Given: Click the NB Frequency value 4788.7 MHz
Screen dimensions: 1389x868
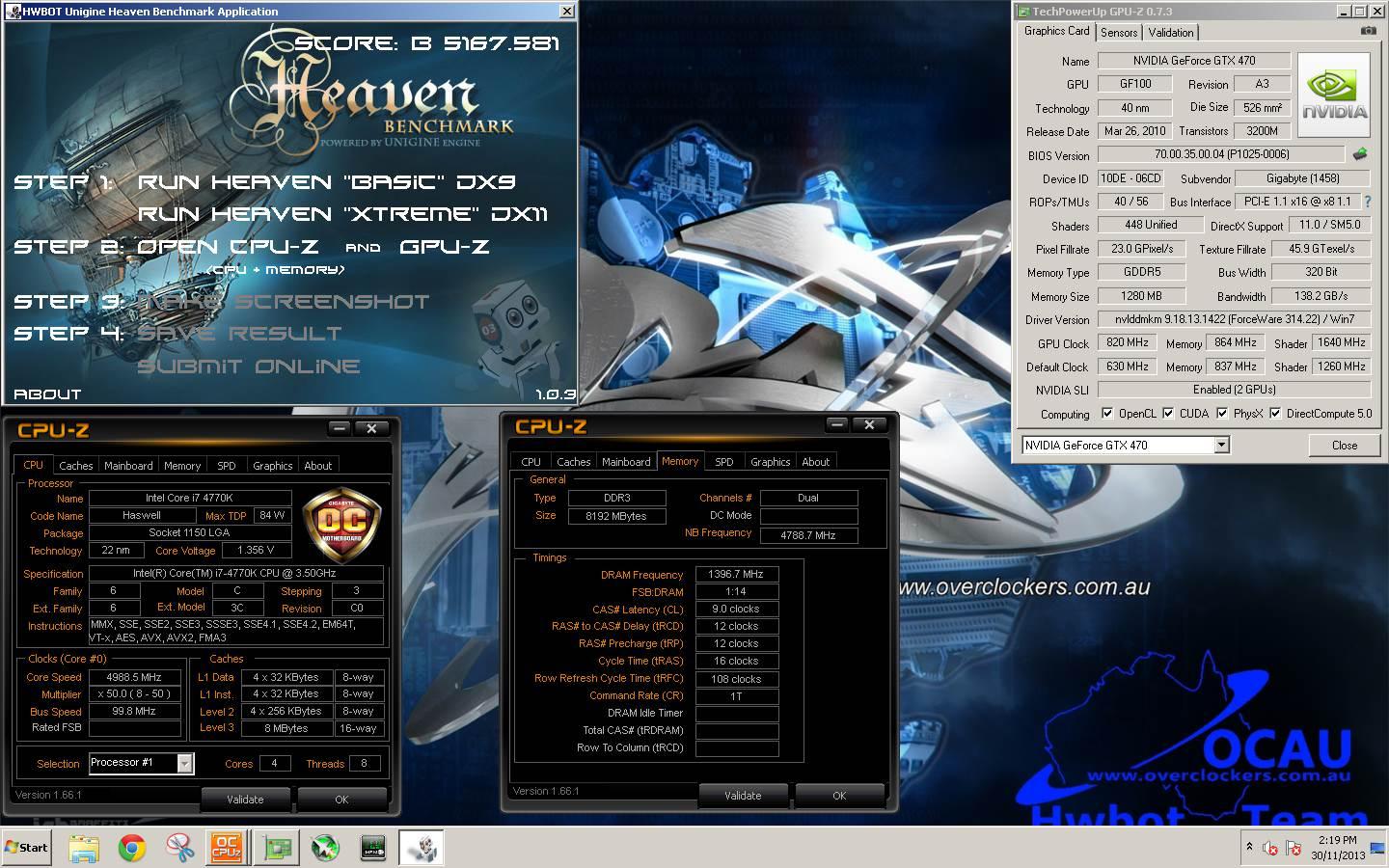Looking at the screenshot, I should 808,535.
